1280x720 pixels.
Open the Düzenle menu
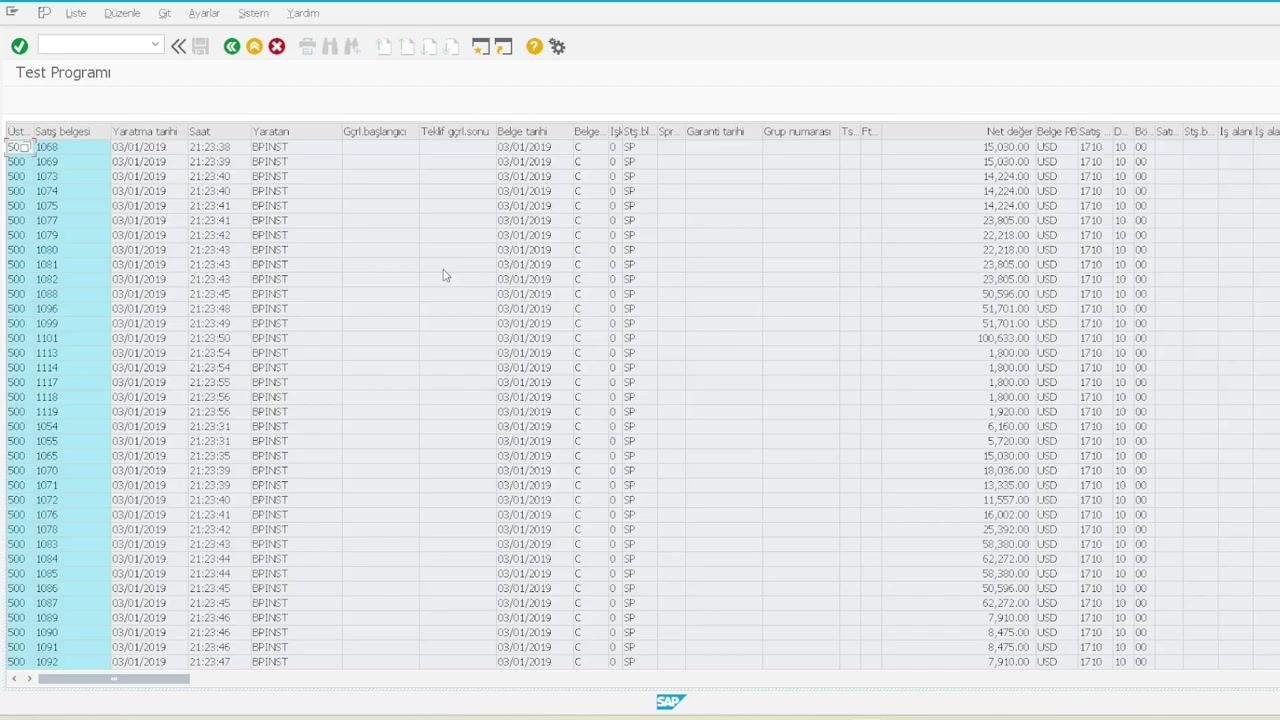(122, 13)
